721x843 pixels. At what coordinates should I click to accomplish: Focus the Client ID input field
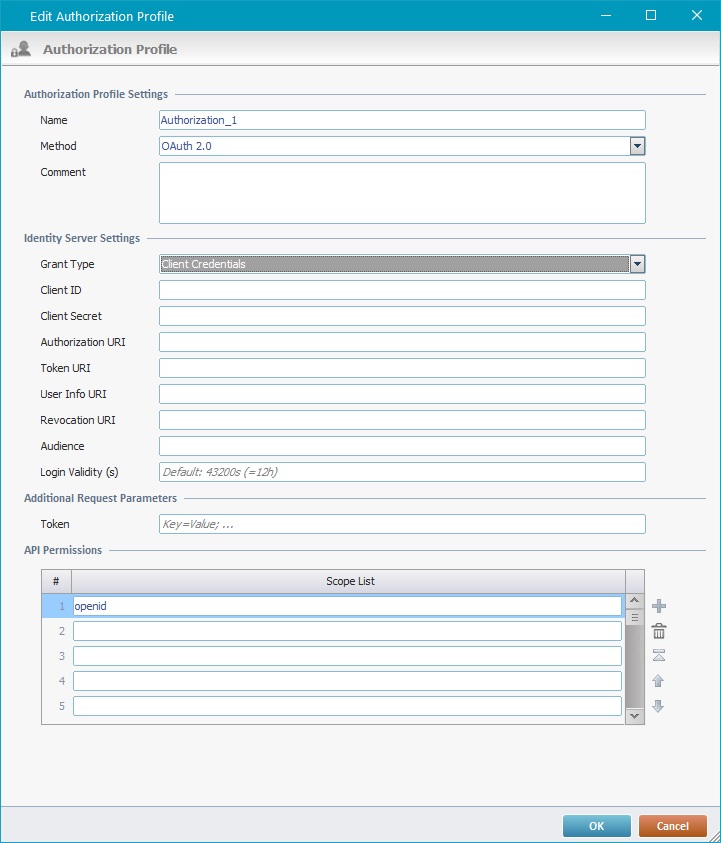pyautogui.click(x=402, y=290)
